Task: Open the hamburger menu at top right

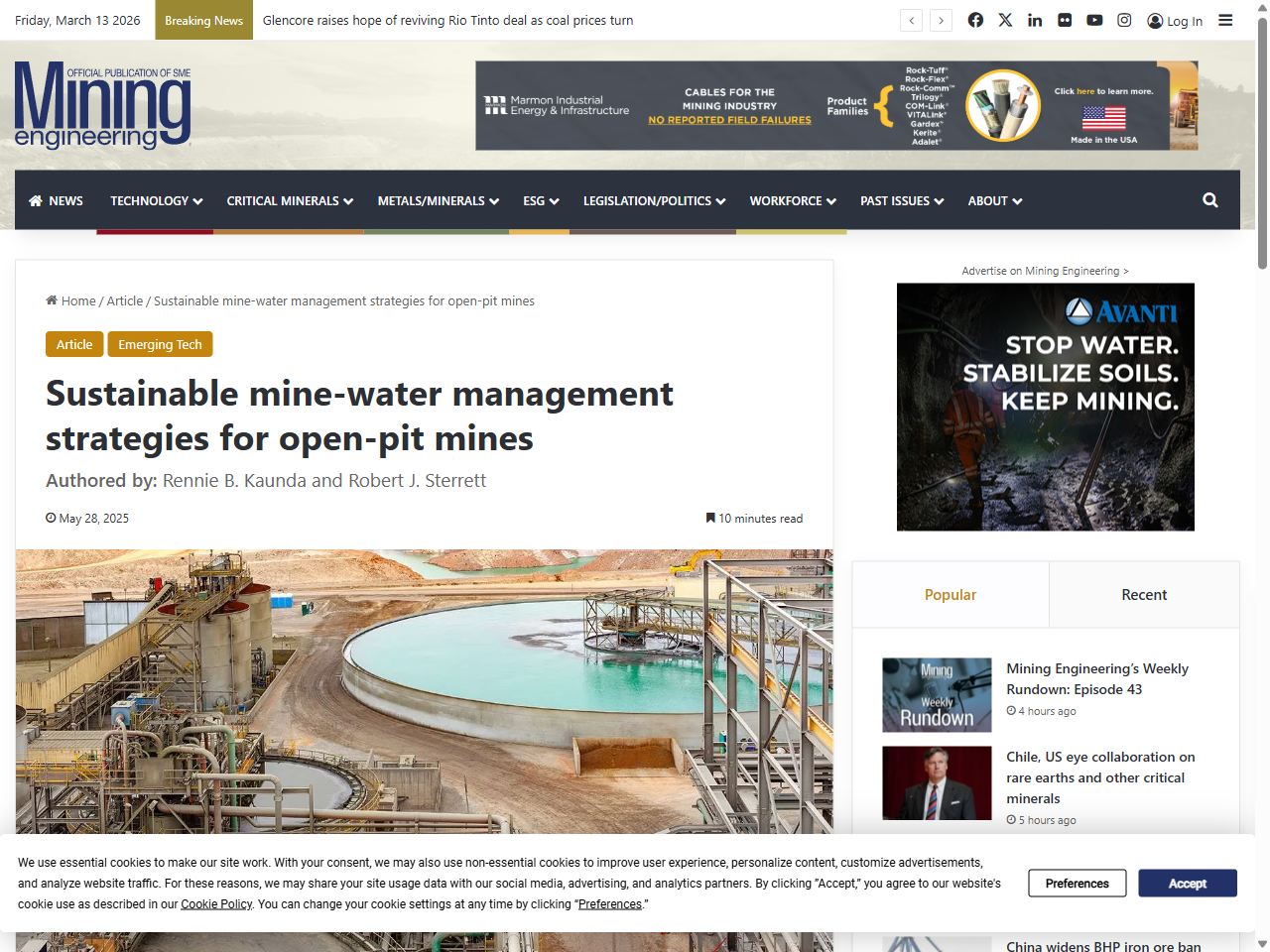Action: point(1225,20)
